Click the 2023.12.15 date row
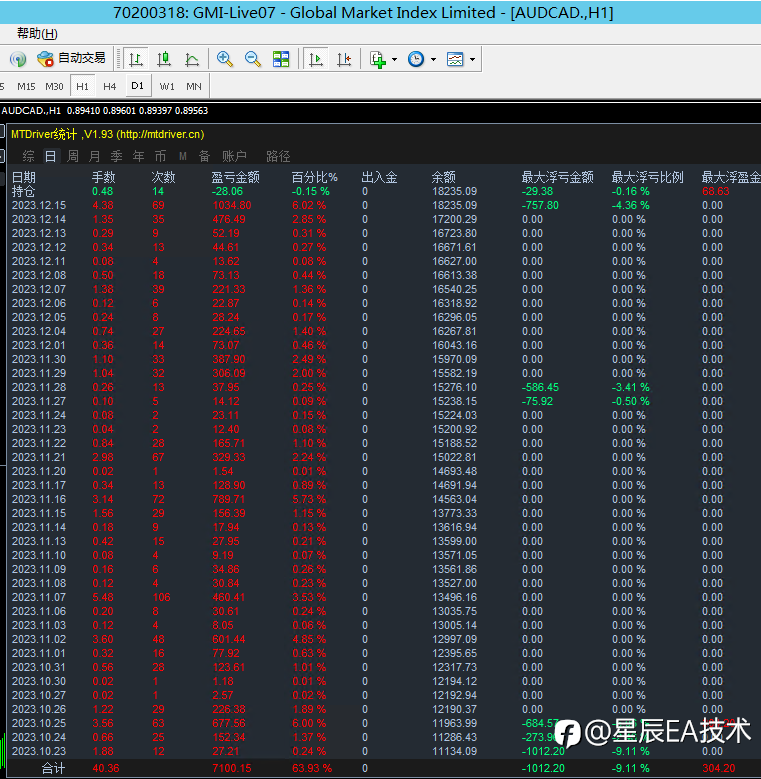Screen dimensions: 761x779 (39, 205)
